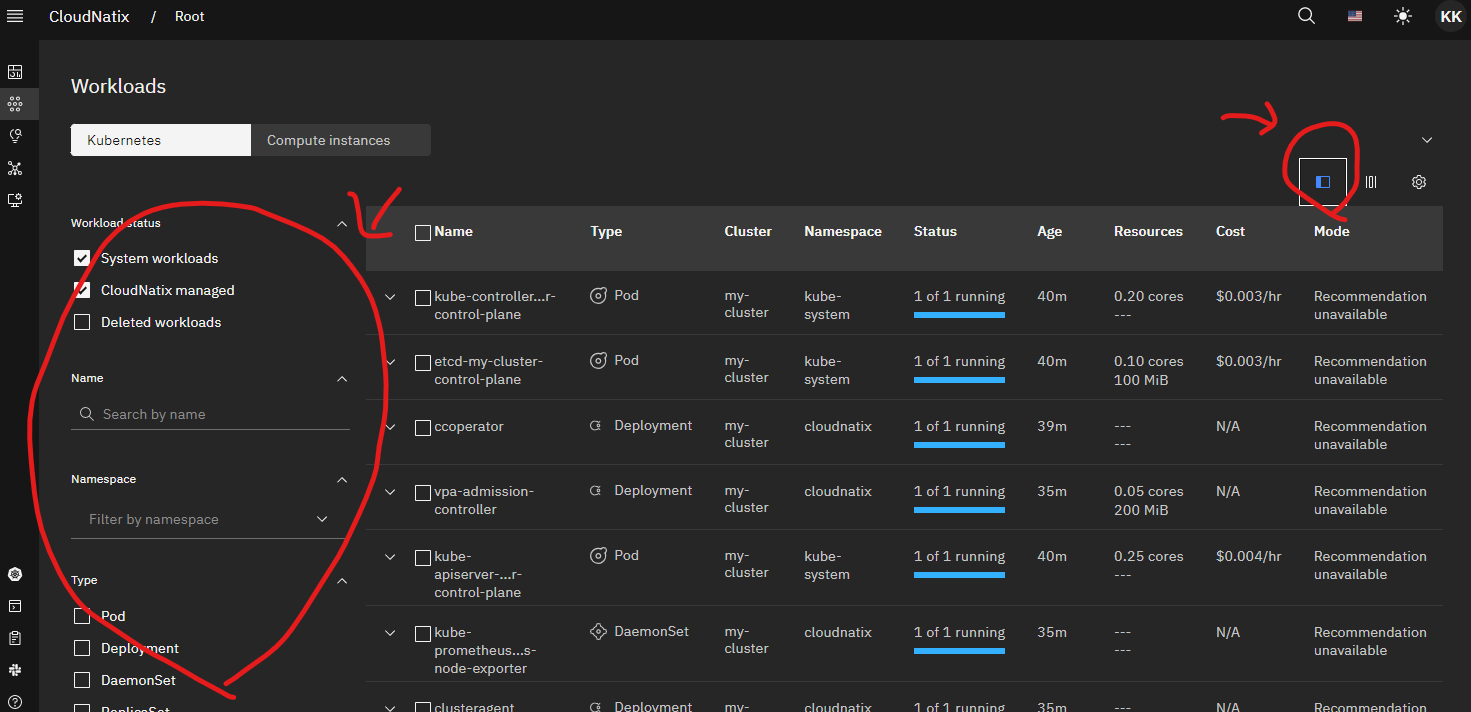Toggle light/dark theme sun icon
Viewport: 1471px width, 712px height.
point(1403,16)
